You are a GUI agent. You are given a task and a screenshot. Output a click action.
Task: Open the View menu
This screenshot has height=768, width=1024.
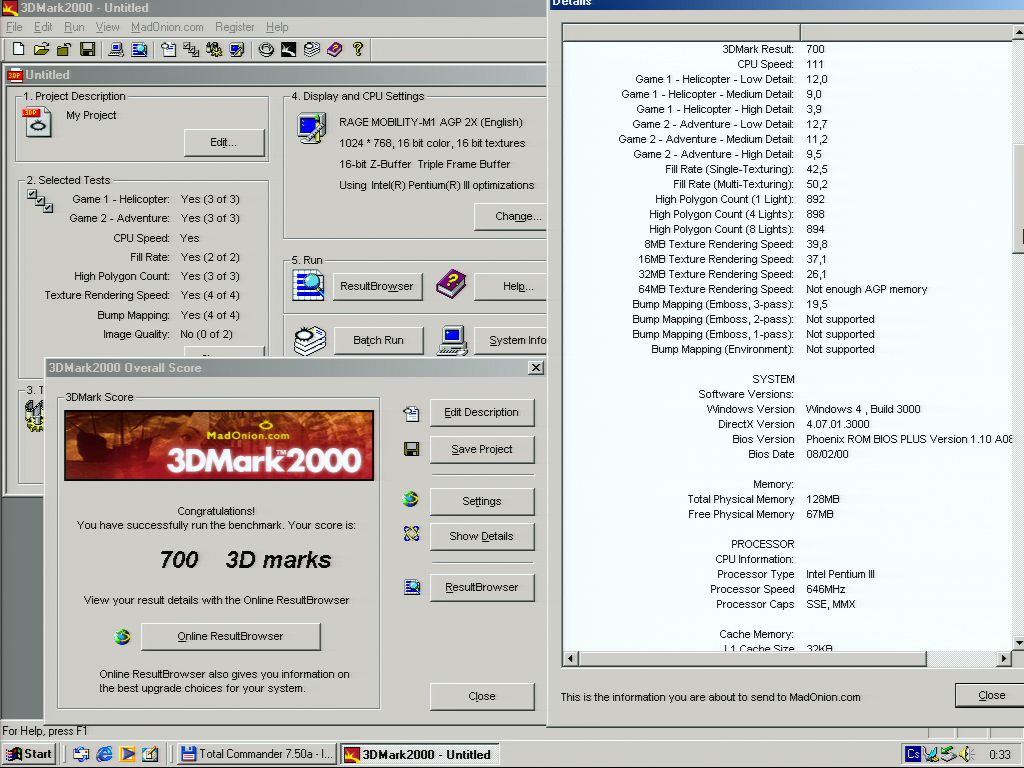[107, 27]
